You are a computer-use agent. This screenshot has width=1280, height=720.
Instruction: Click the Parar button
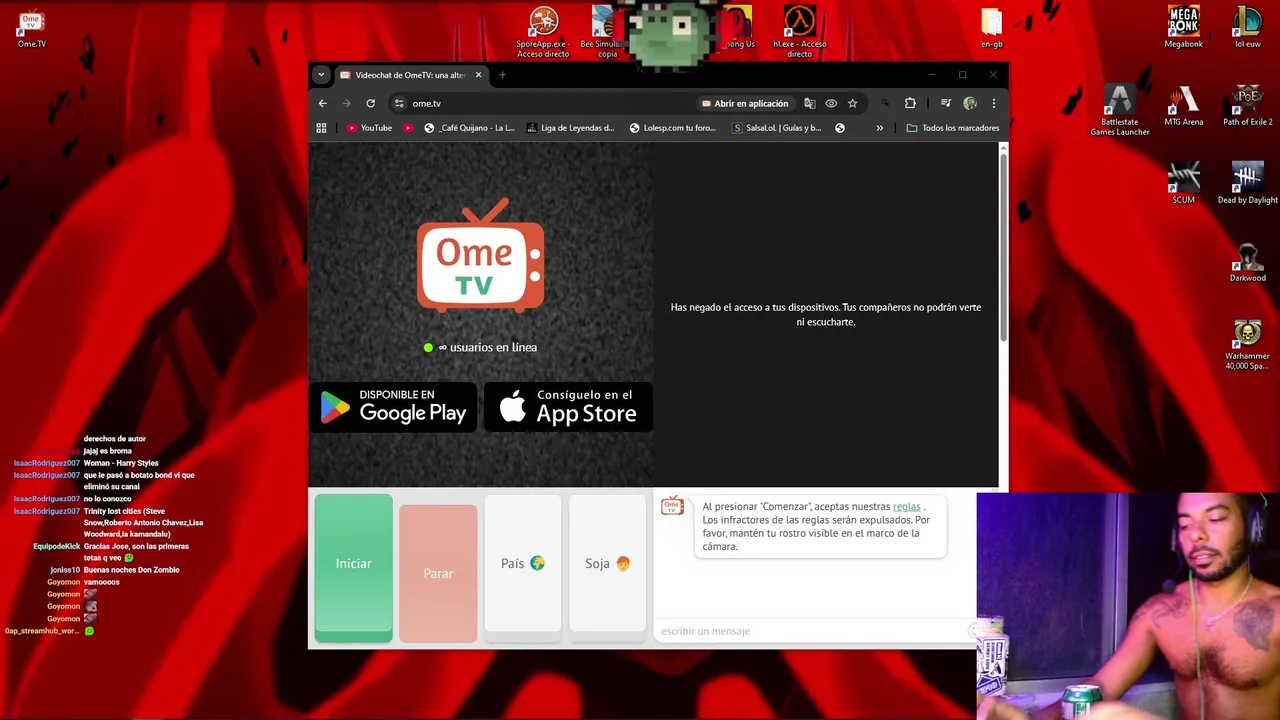438,574
